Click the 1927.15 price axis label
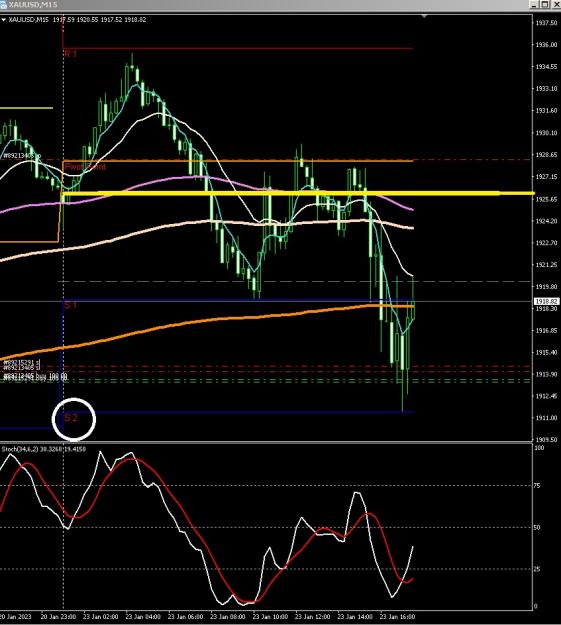 pos(546,177)
